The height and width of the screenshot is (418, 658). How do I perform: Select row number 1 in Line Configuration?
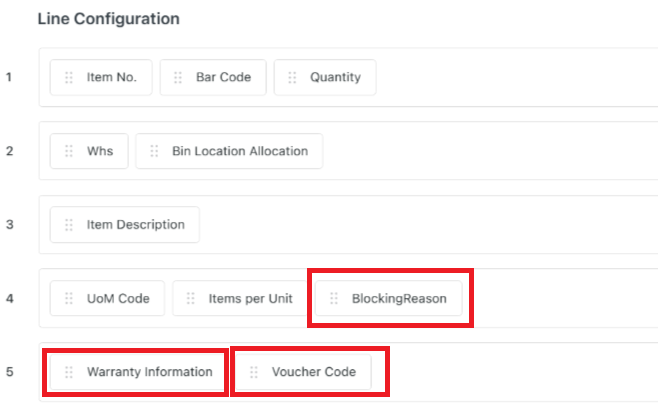pyautogui.click(x=9, y=77)
